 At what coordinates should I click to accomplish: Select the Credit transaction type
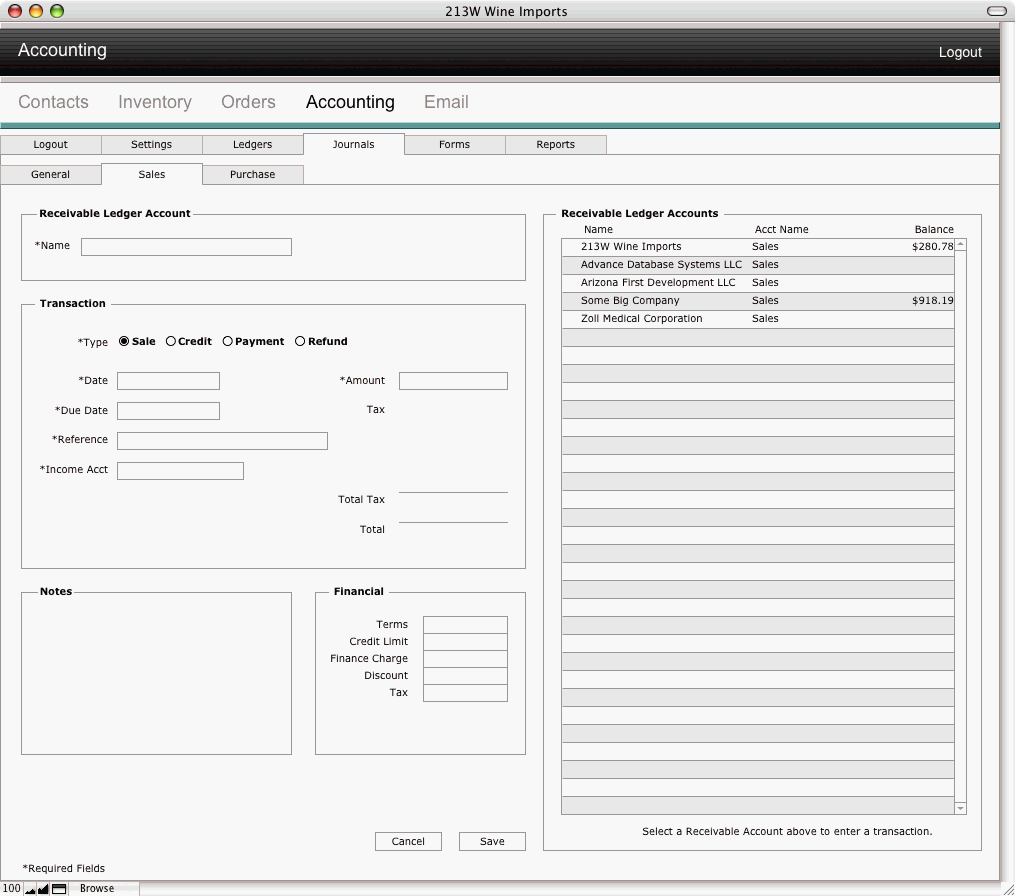pyautogui.click(x=170, y=341)
